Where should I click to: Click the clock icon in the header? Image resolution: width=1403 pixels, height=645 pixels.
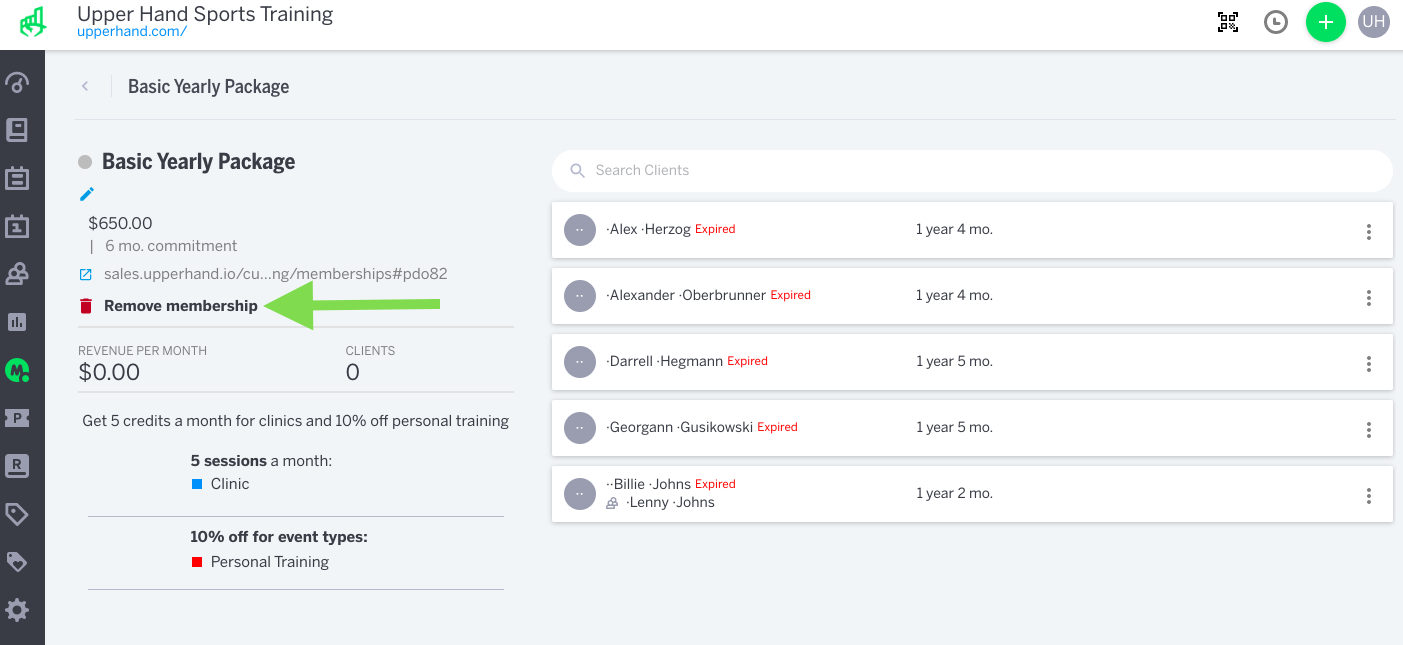pyautogui.click(x=1275, y=22)
